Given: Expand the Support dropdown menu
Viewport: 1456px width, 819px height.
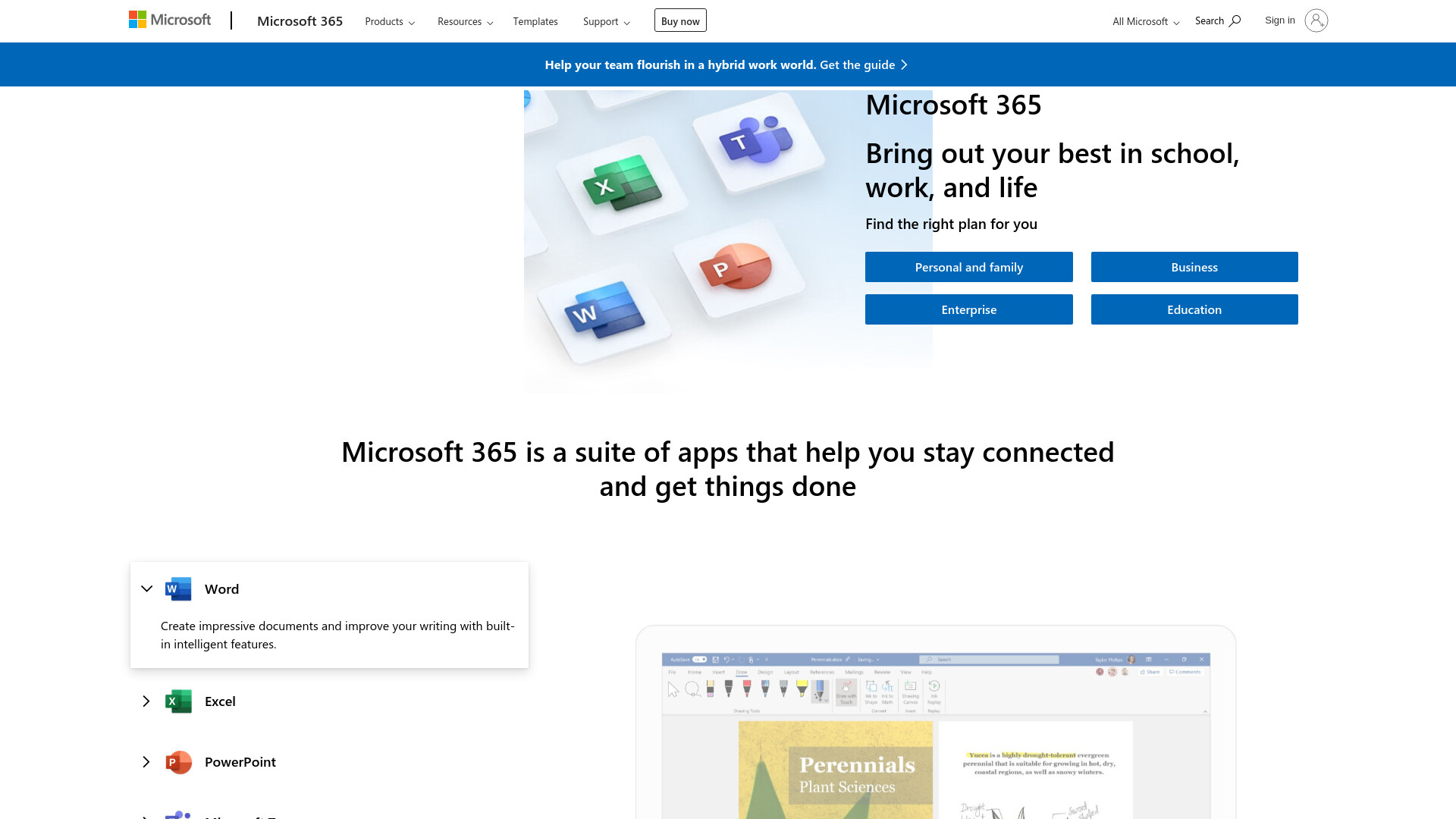Looking at the screenshot, I should point(607,21).
